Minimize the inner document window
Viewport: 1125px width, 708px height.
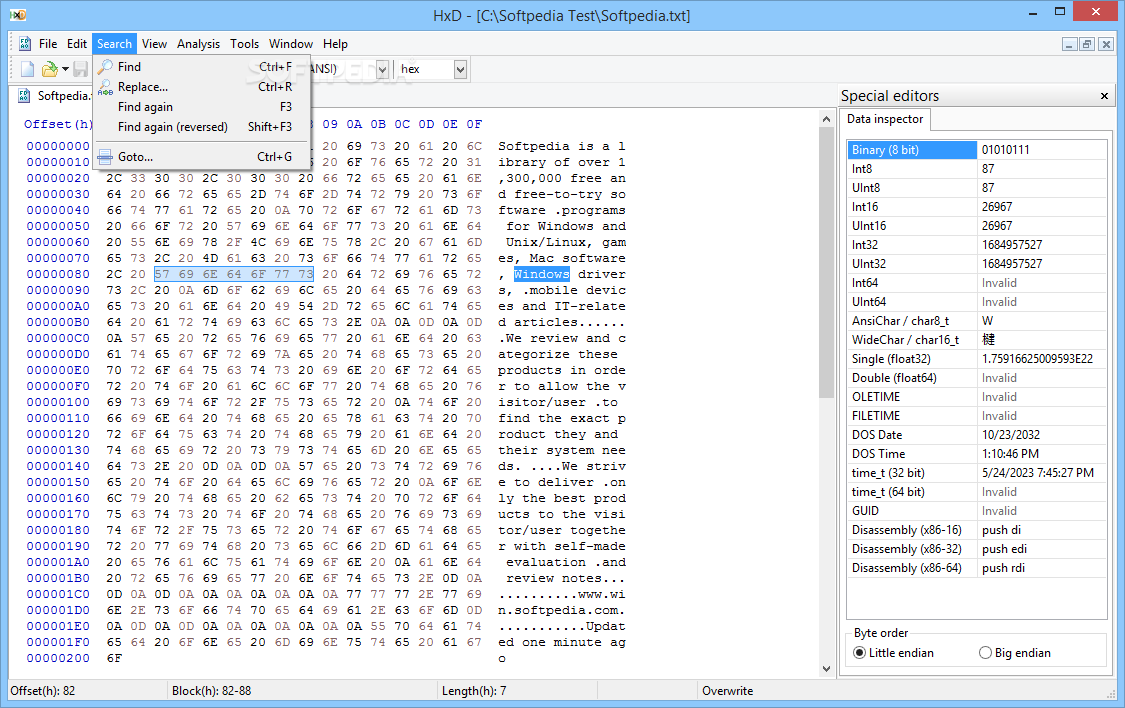tap(1070, 44)
